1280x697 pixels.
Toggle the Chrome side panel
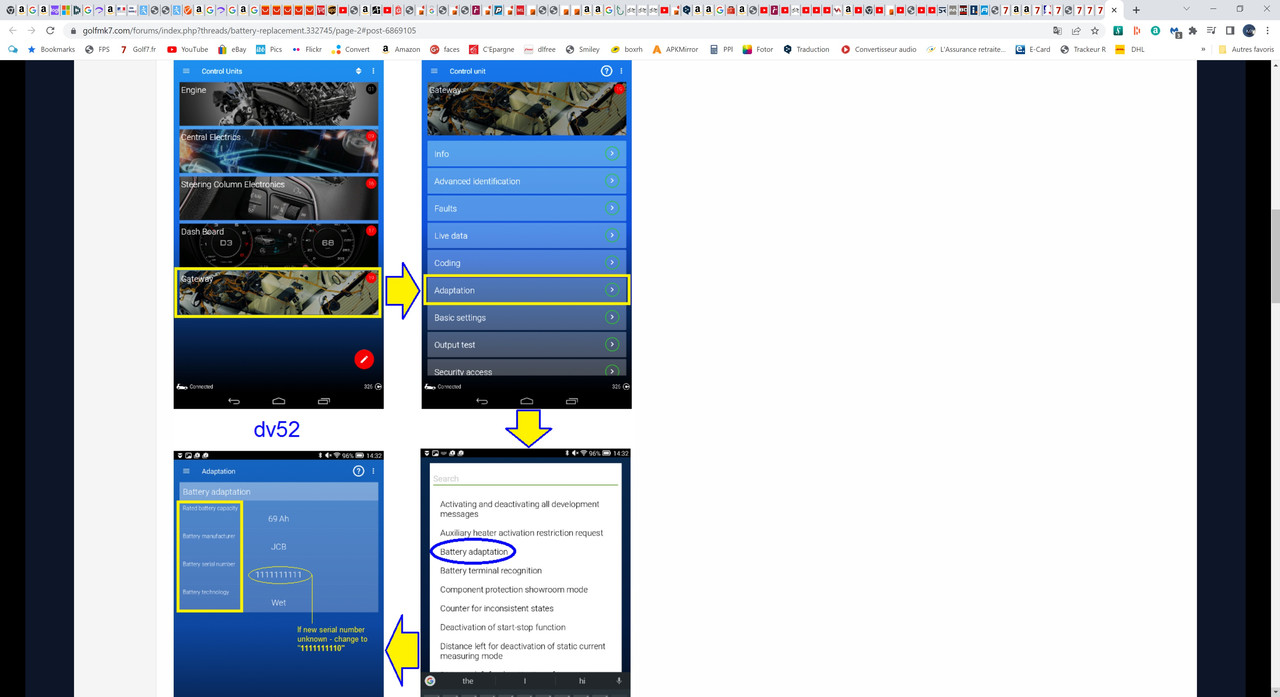coord(1230,31)
